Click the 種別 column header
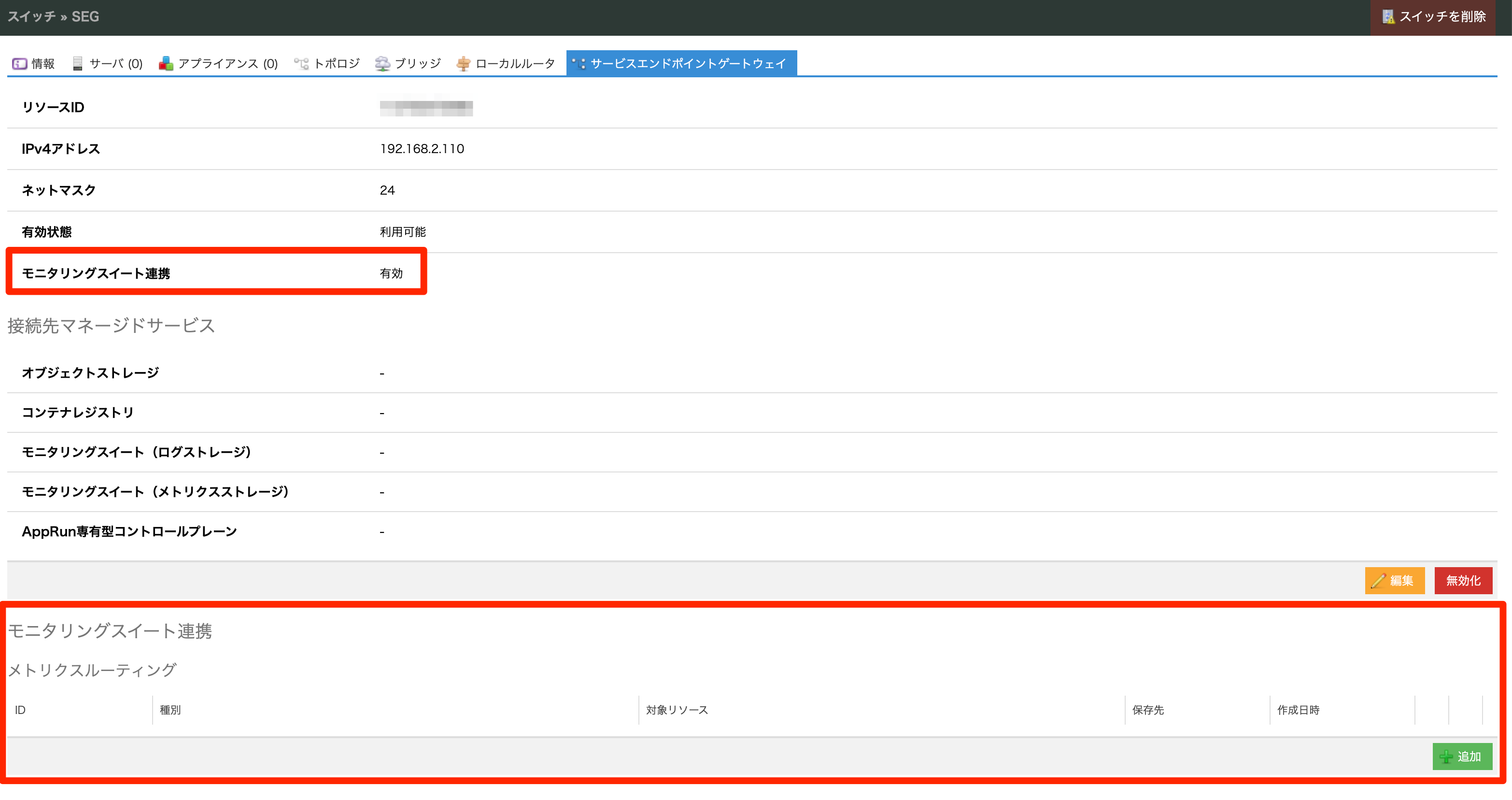The height and width of the screenshot is (800, 1512). 170,710
